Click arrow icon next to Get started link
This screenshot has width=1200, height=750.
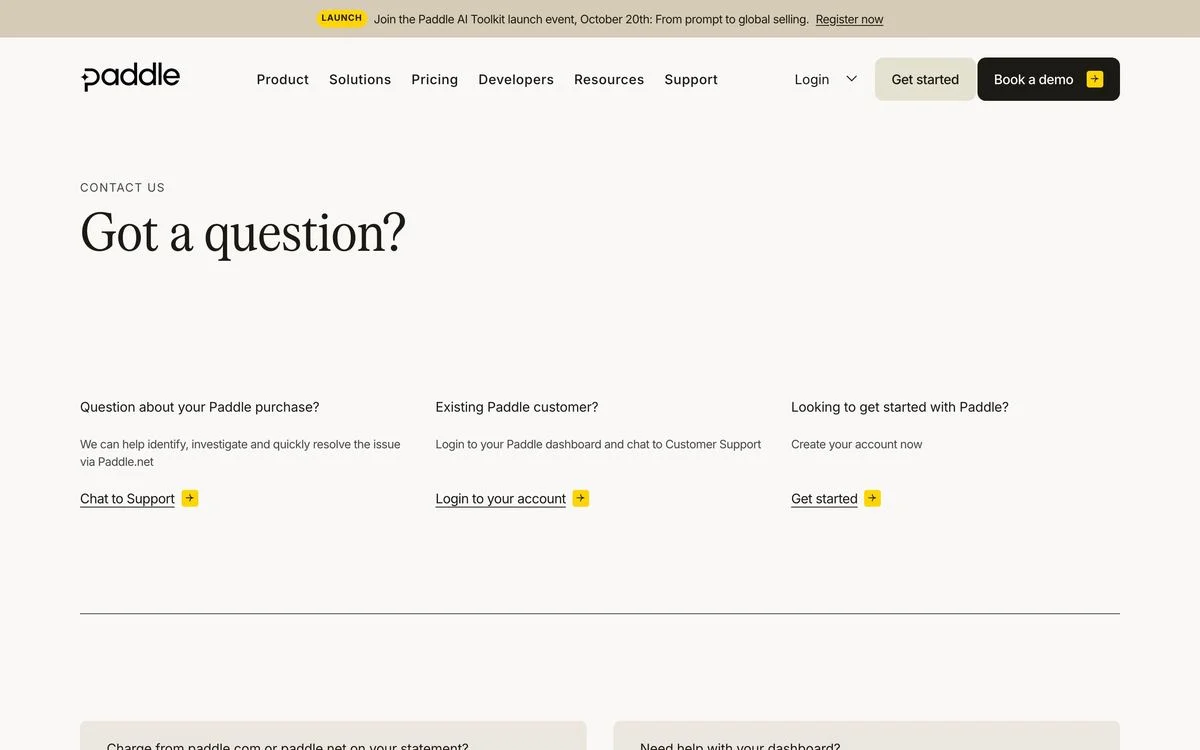(872, 498)
